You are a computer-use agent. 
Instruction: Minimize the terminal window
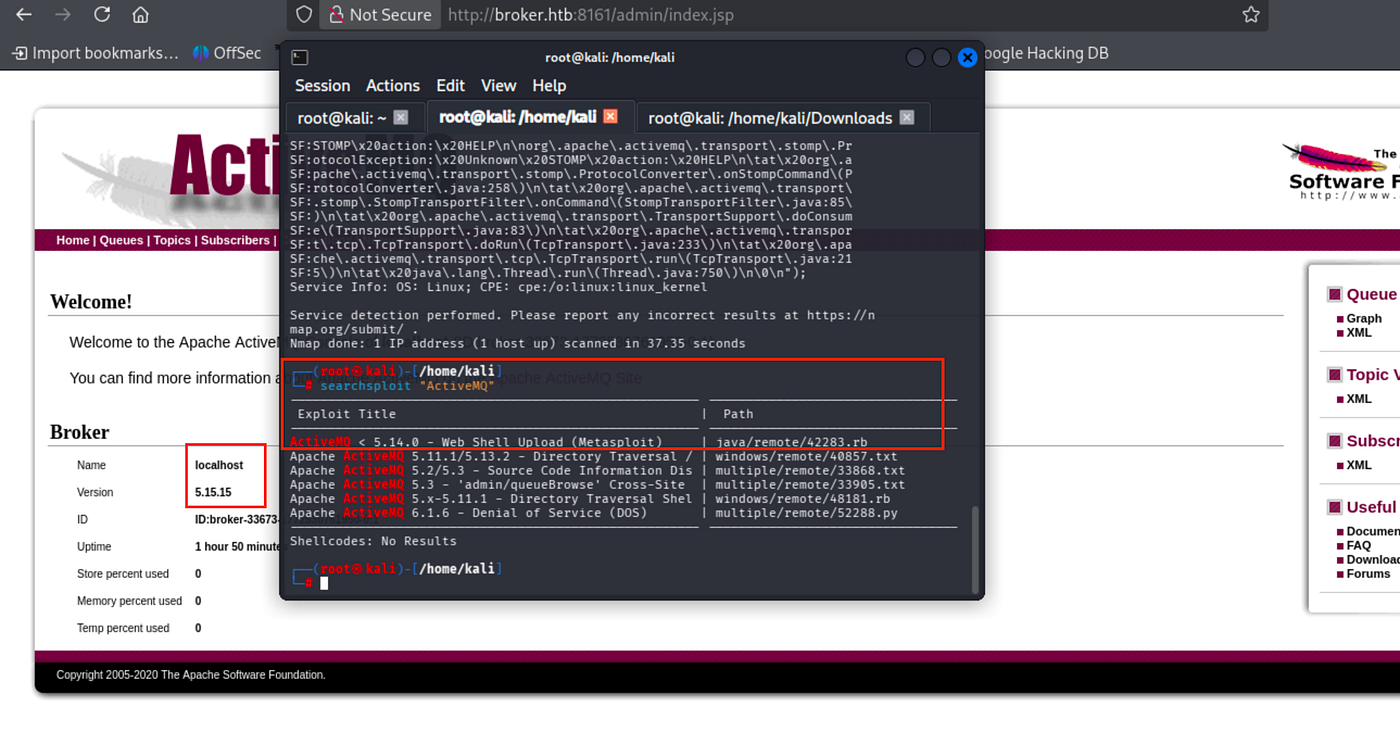[x=915, y=58]
